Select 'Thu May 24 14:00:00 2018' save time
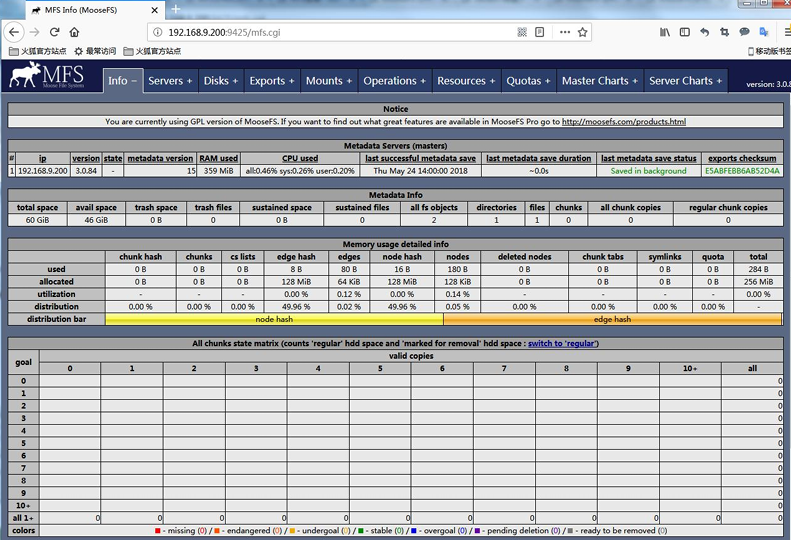Image resolution: width=791 pixels, height=540 pixels. click(x=420, y=171)
